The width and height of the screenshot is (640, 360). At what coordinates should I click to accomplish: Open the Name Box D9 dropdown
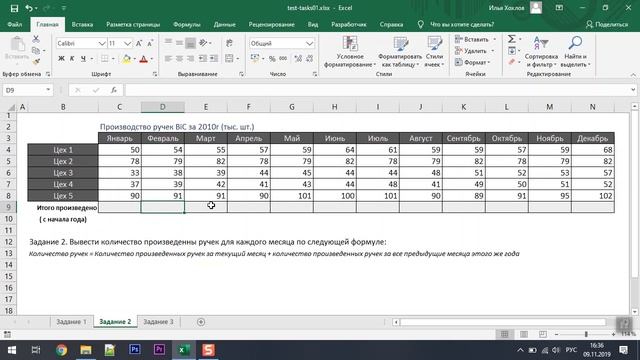[48, 90]
